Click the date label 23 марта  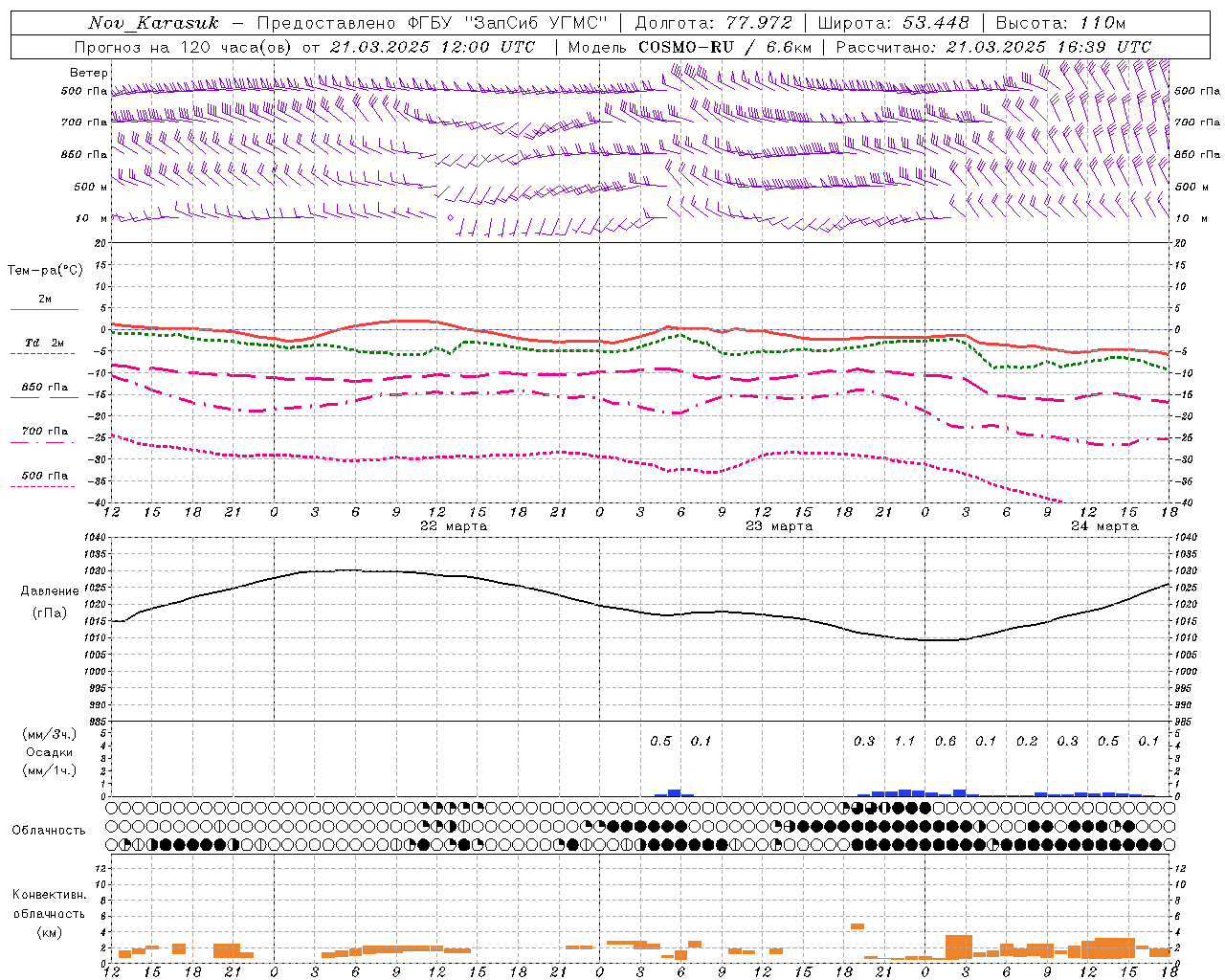pos(779,526)
